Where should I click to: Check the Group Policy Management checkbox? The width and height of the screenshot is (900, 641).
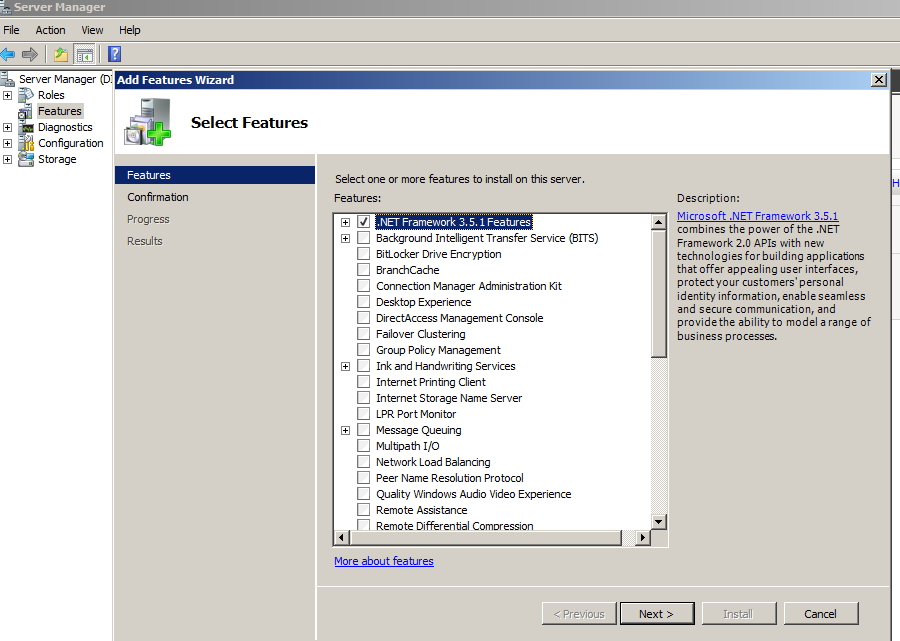(363, 350)
